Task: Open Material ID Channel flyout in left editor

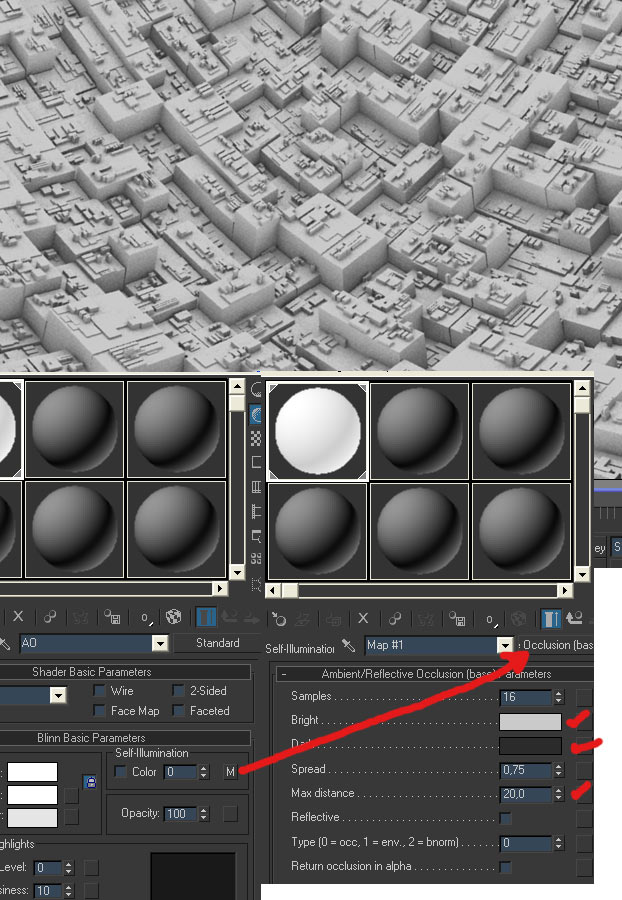Action: pyautogui.click(x=145, y=617)
